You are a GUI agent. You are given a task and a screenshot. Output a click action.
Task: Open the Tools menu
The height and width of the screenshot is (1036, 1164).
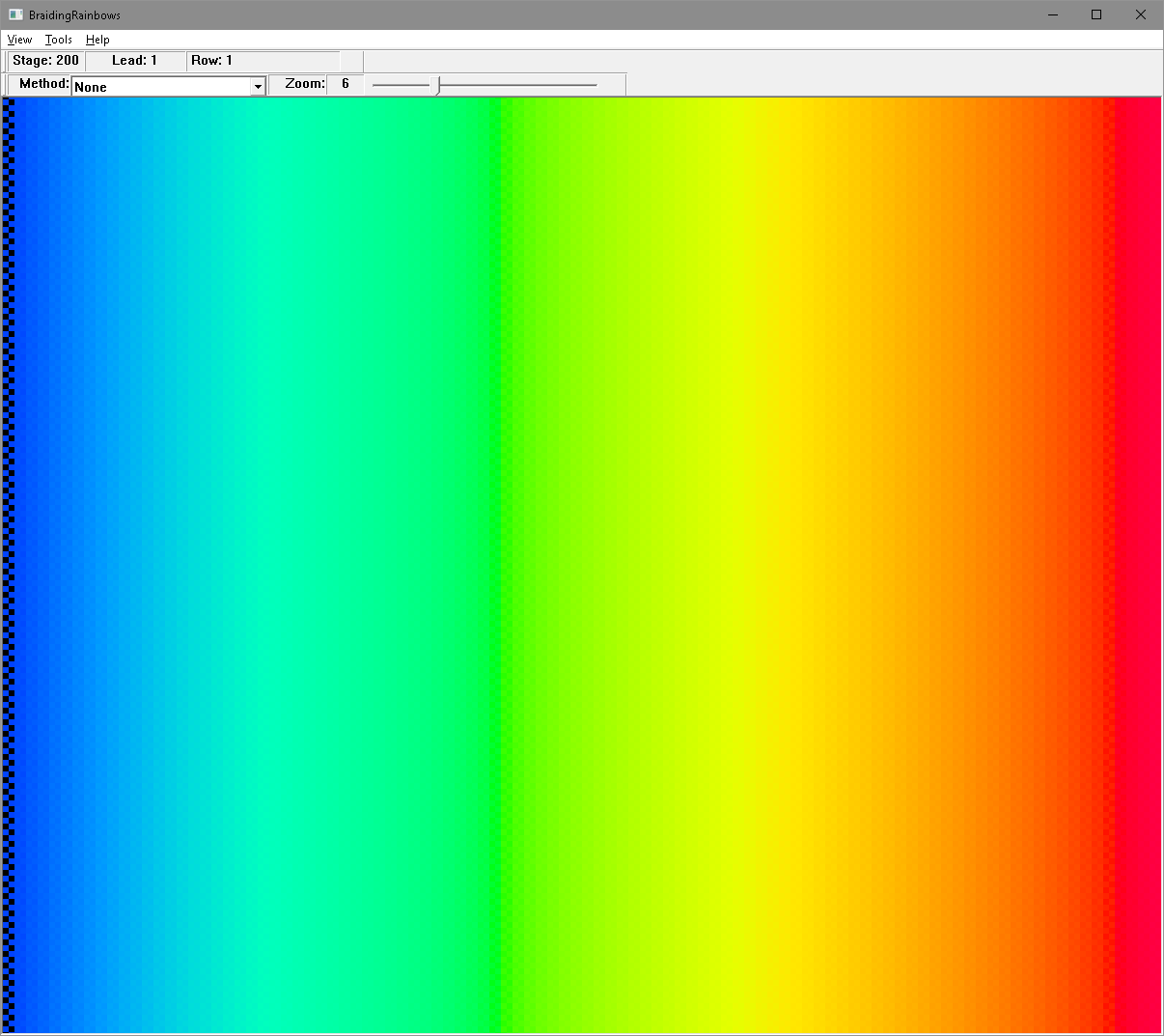point(59,40)
